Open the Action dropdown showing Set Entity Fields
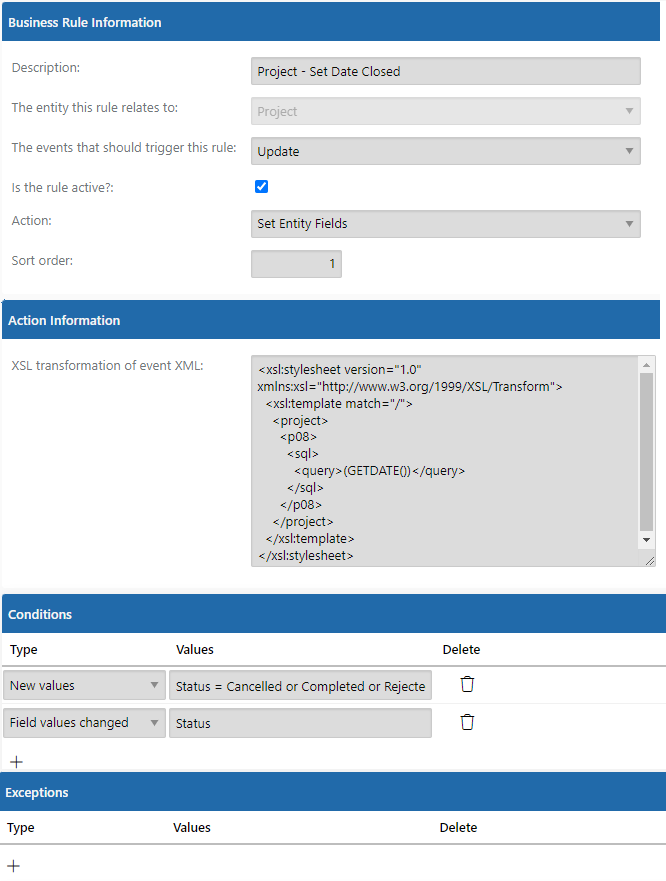666x881 pixels. point(446,224)
